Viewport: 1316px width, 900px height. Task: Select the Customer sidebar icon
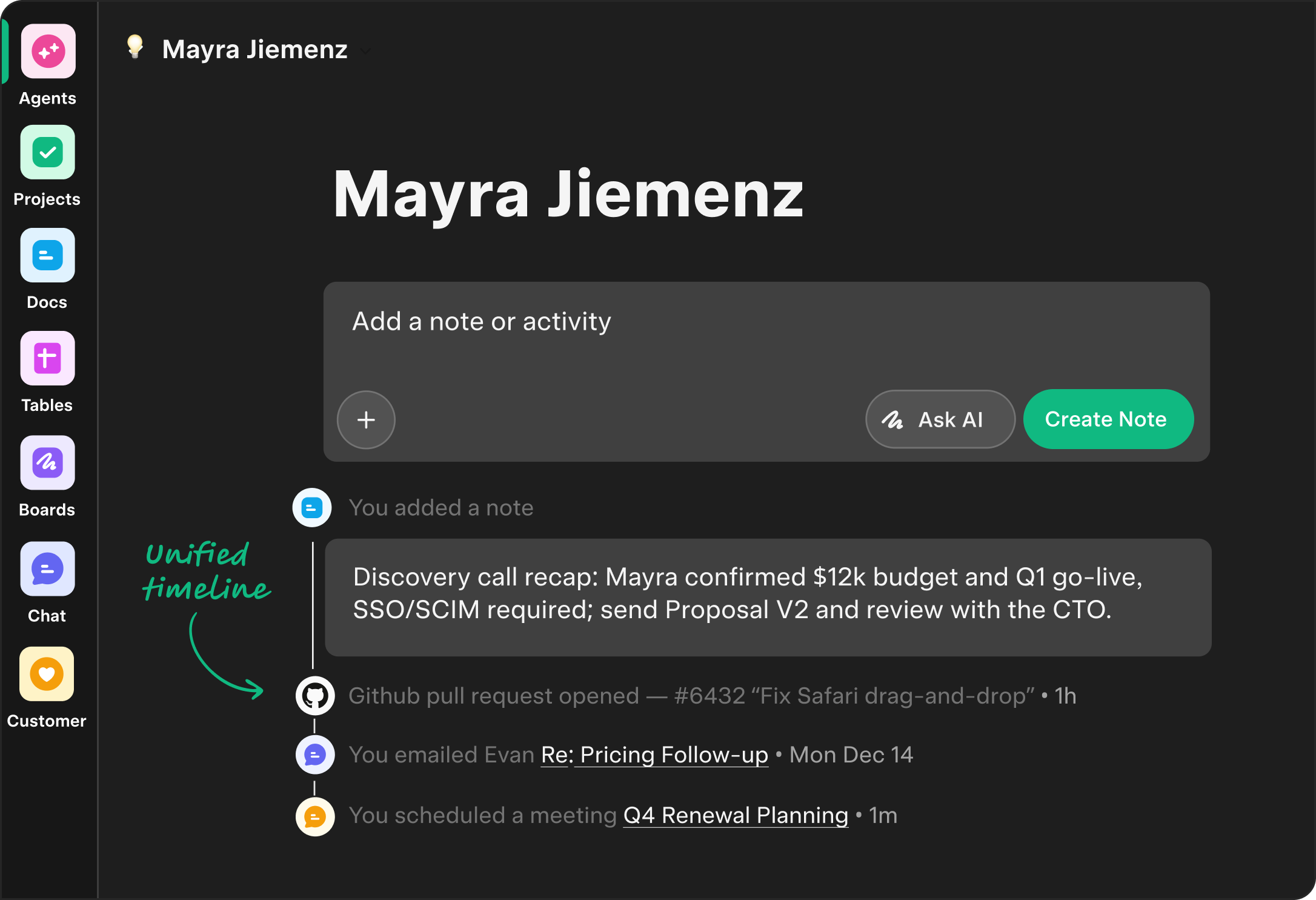(47, 674)
